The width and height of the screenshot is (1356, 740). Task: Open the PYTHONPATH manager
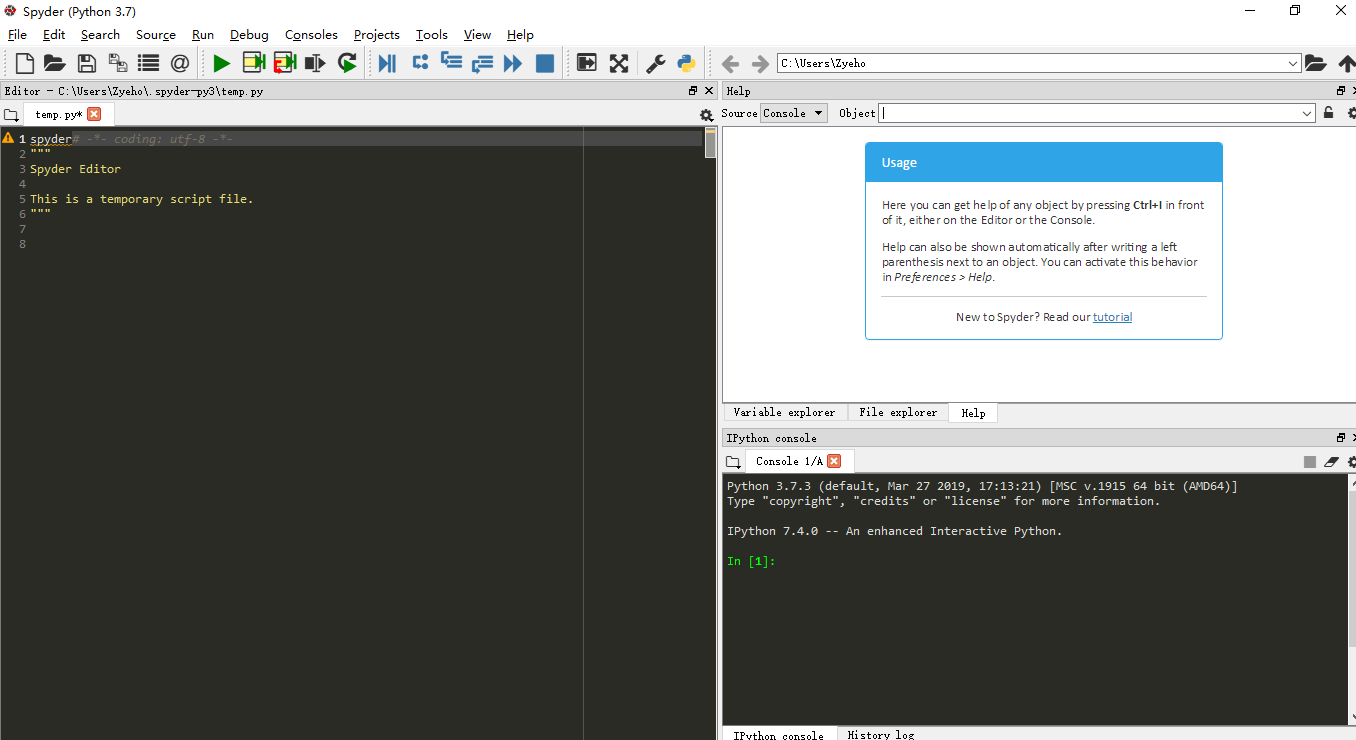point(686,64)
